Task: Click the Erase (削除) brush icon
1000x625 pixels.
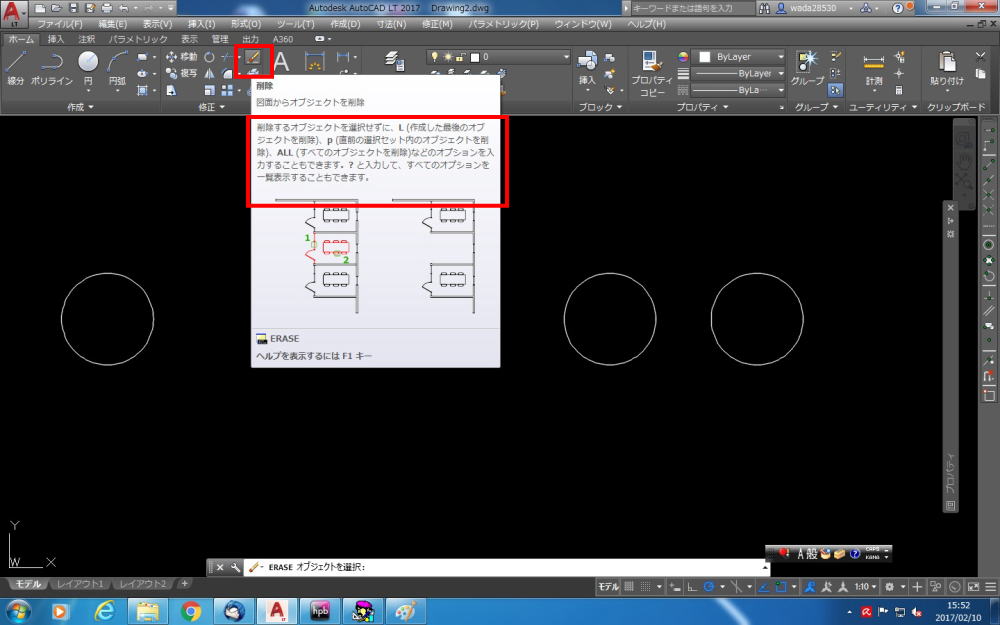Action: [x=254, y=57]
